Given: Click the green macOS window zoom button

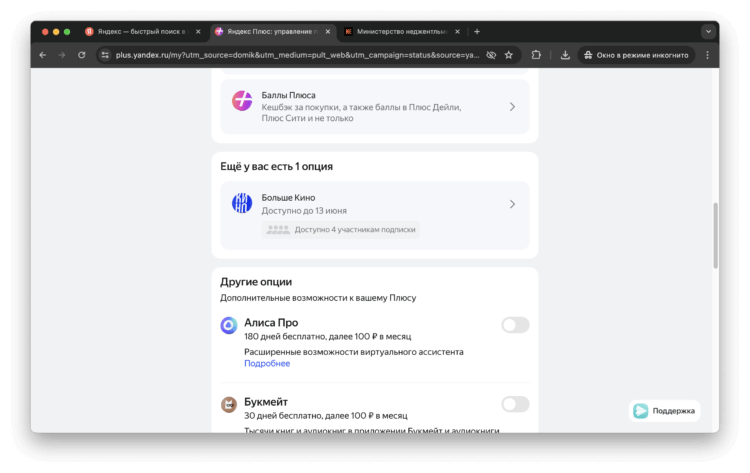Looking at the screenshot, I should [x=67, y=32].
